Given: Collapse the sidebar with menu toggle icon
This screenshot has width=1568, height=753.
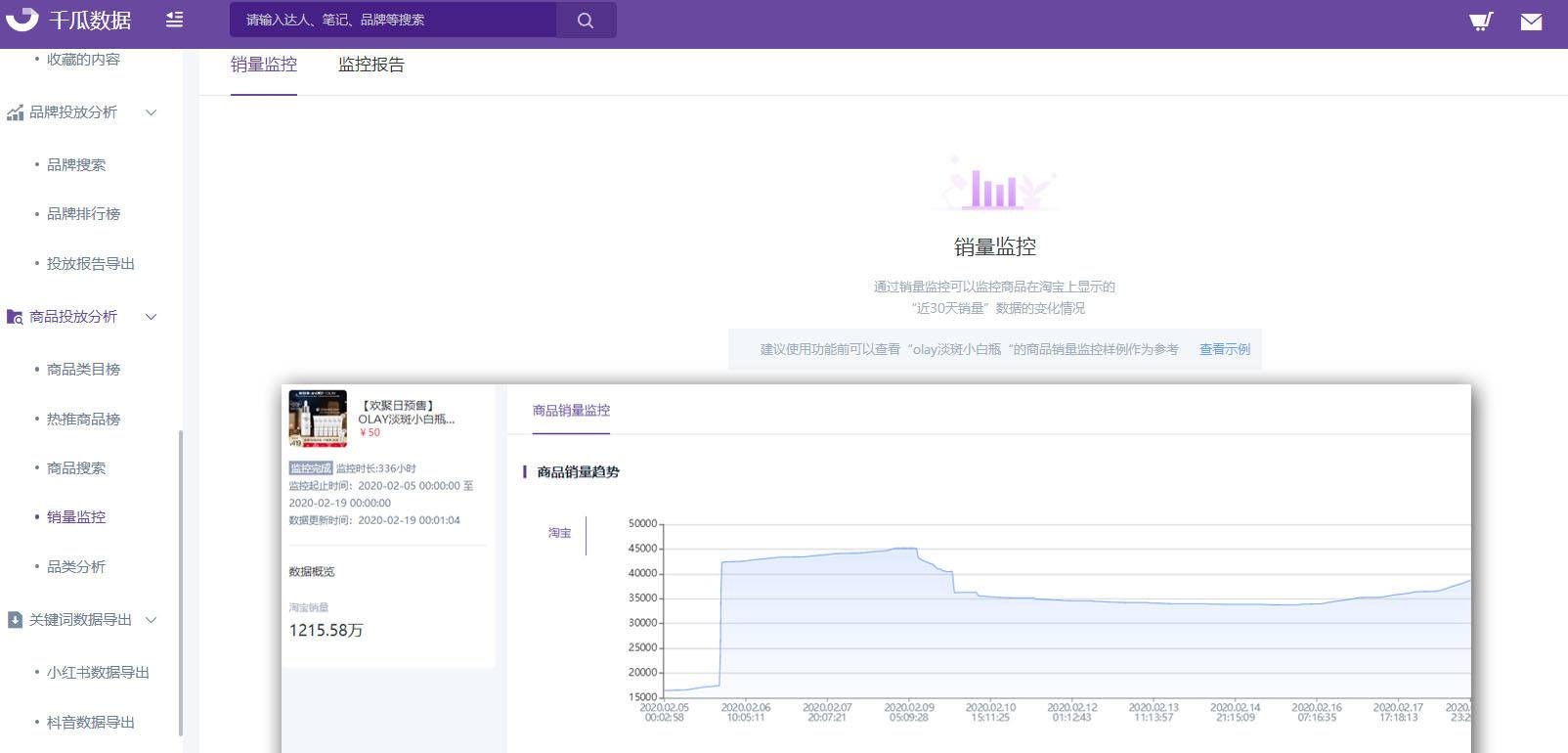Looking at the screenshot, I should click(x=174, y=20).
